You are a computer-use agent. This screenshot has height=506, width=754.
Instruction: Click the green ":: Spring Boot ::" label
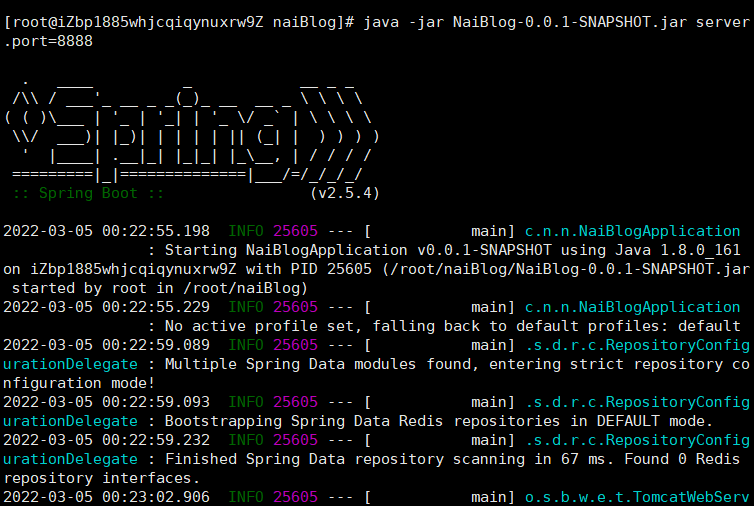[x=88, y=193]
